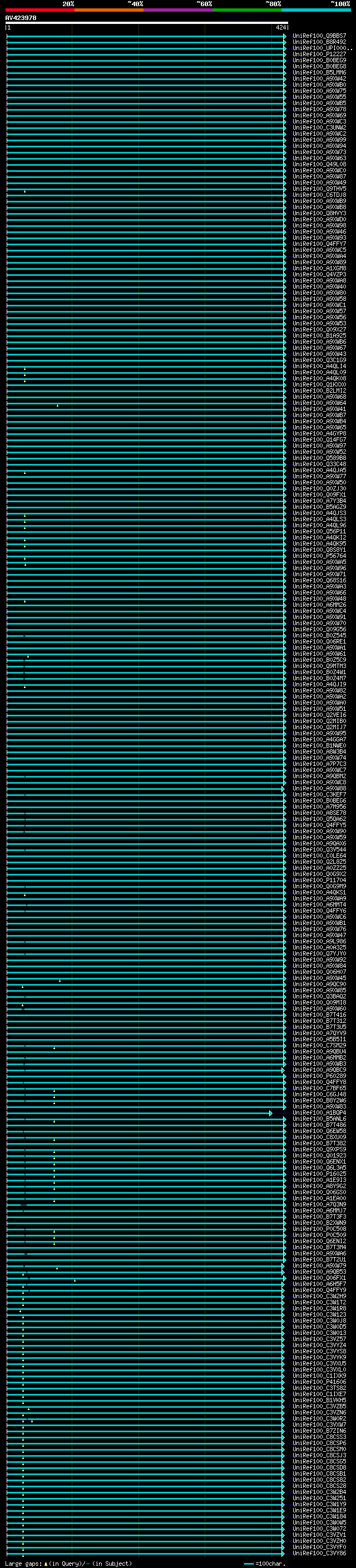The image size is (356, 1568).
Task: Click hit label UniRef100_A4QJI9
Action: coord(319,684)
